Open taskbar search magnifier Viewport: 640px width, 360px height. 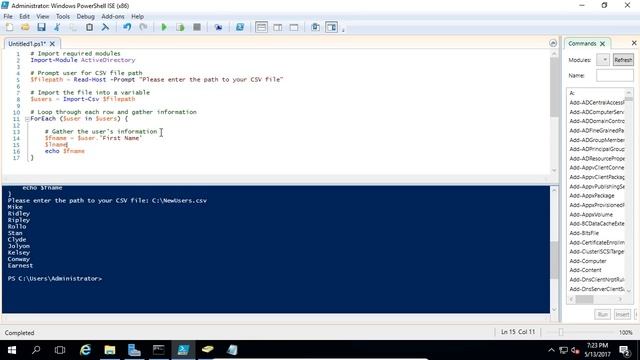point(36,350)
